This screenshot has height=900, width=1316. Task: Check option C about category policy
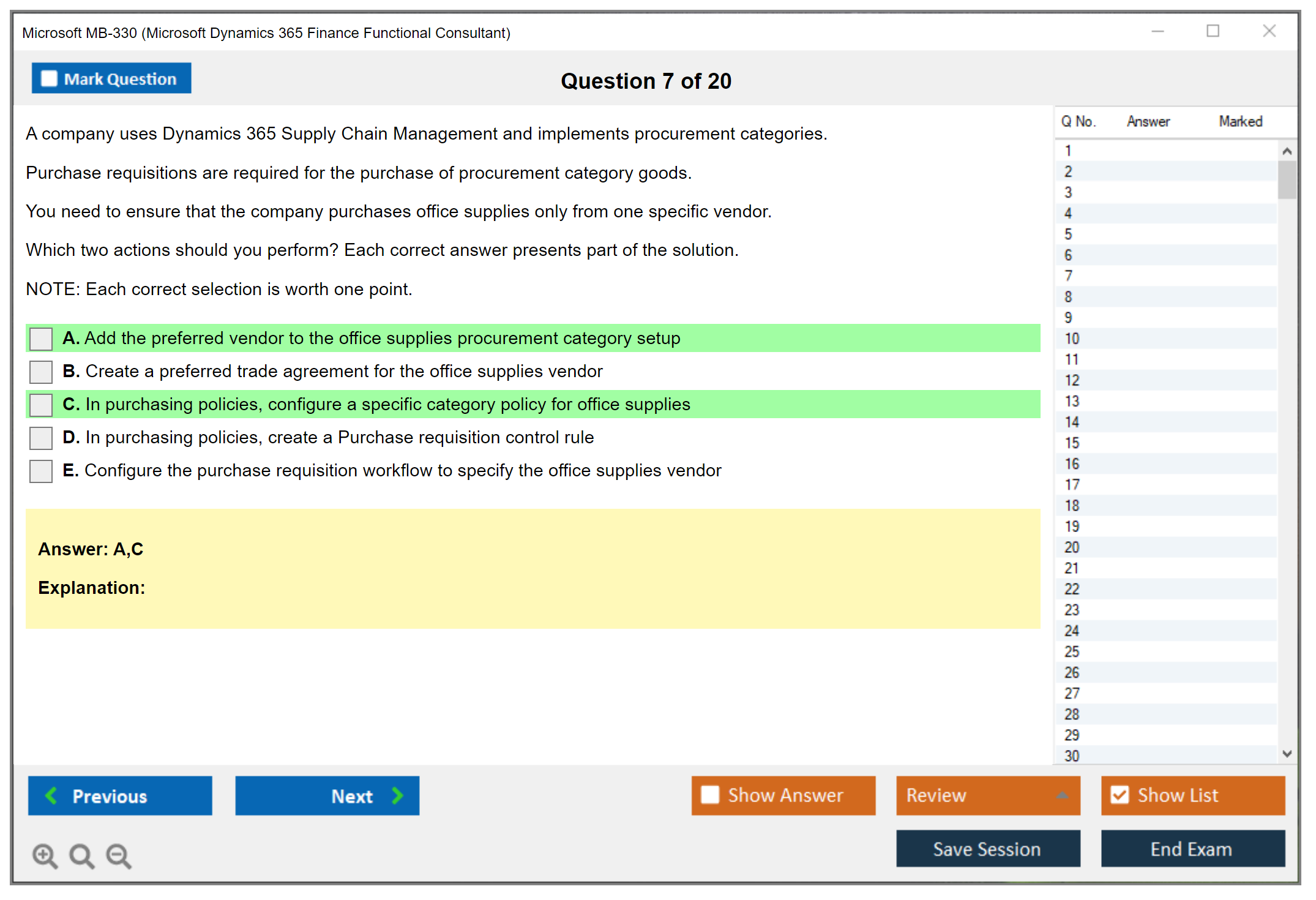click(41, 405)
